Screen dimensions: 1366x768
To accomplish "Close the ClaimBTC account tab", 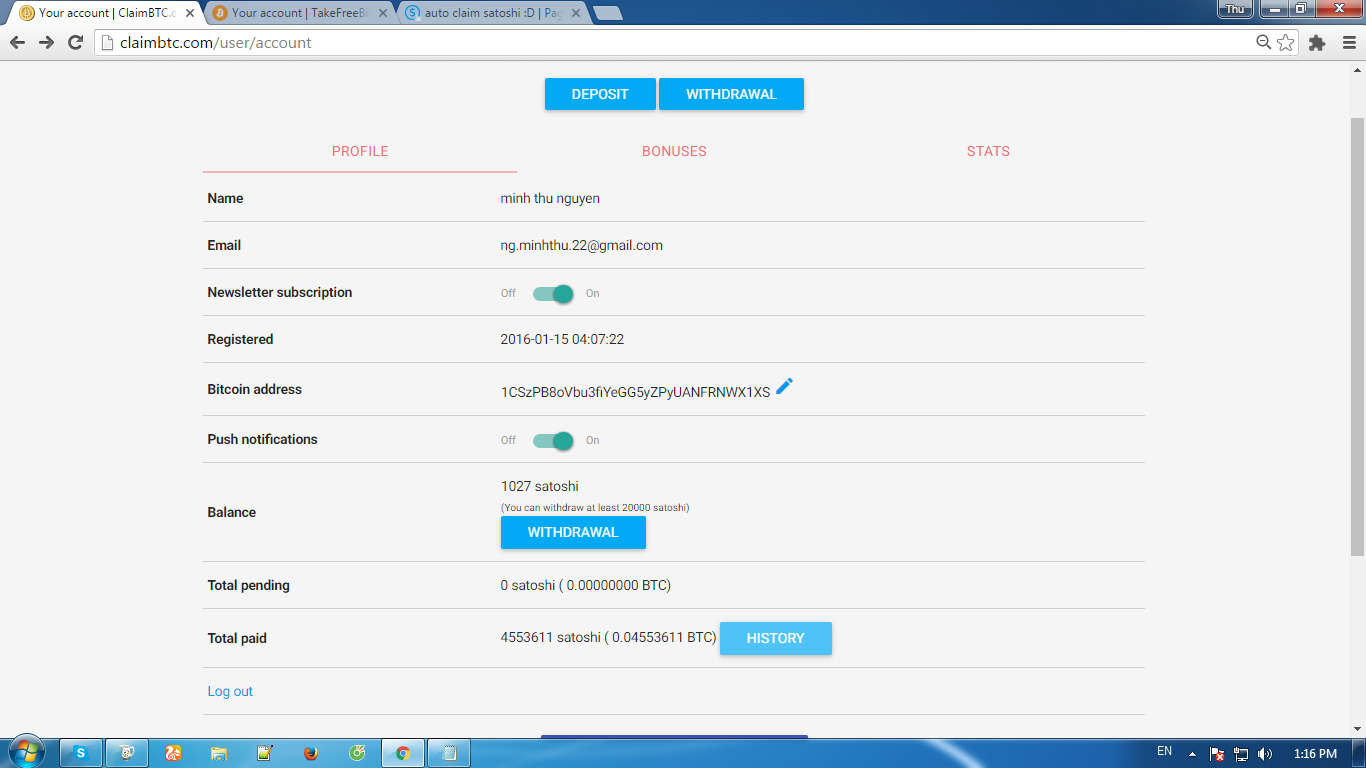I will tap(190, 13).
